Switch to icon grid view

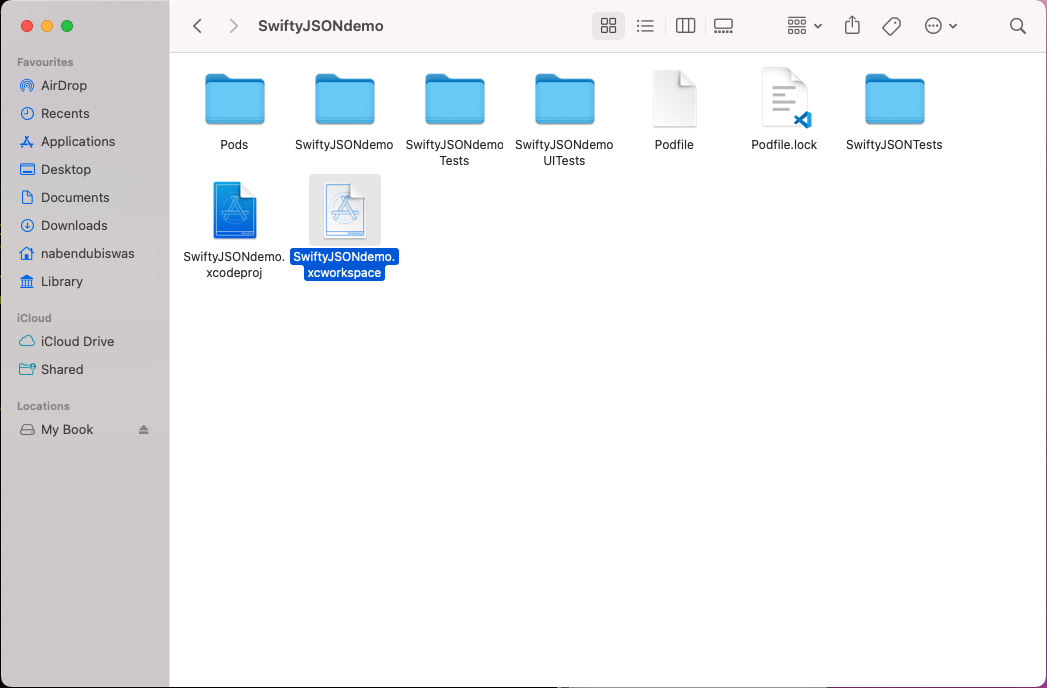[x=608, y=26]
